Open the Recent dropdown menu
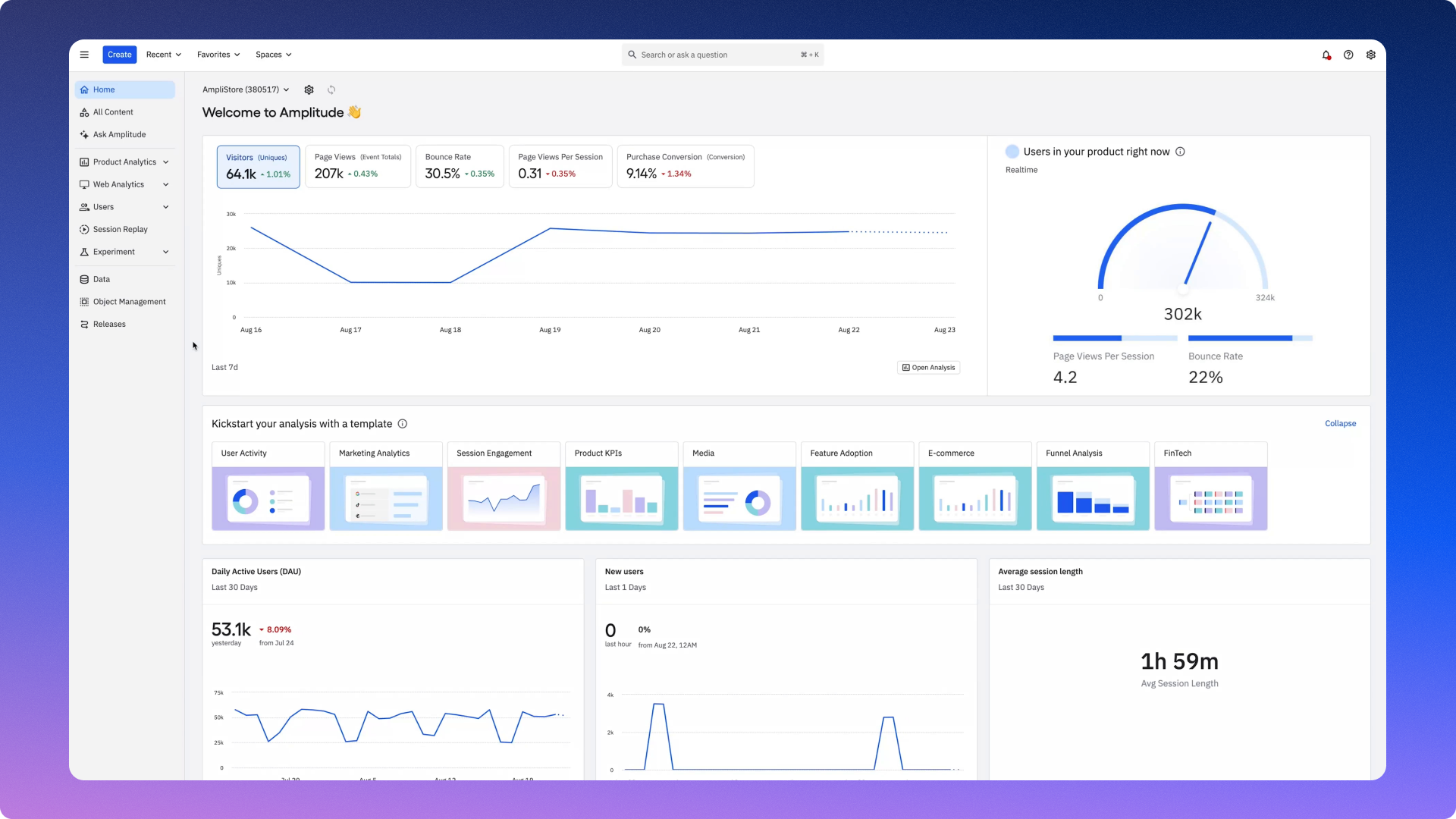This screenshot has width=1456, height=819. (x=164, y=55)
